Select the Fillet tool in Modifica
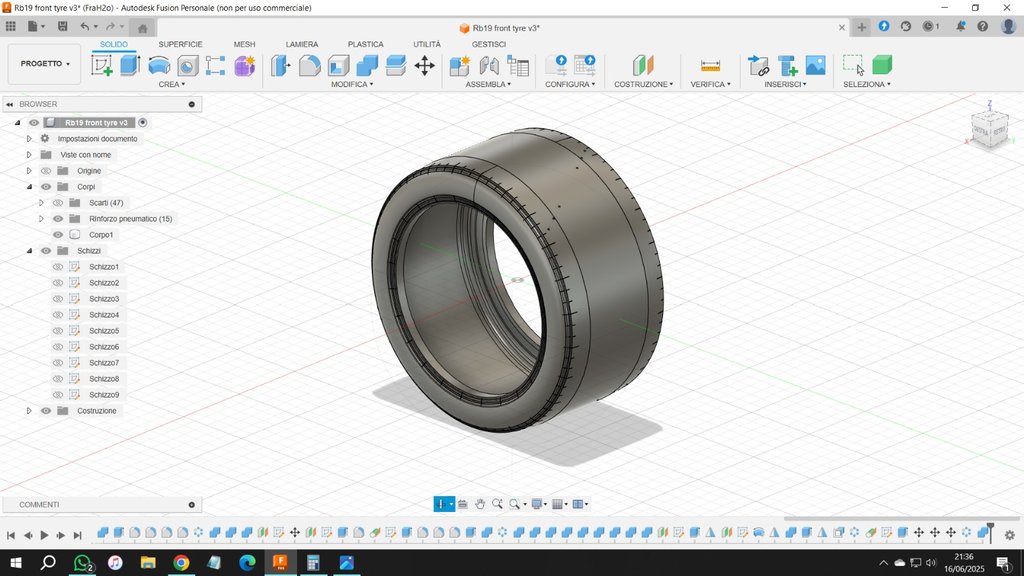 point(310,66)
